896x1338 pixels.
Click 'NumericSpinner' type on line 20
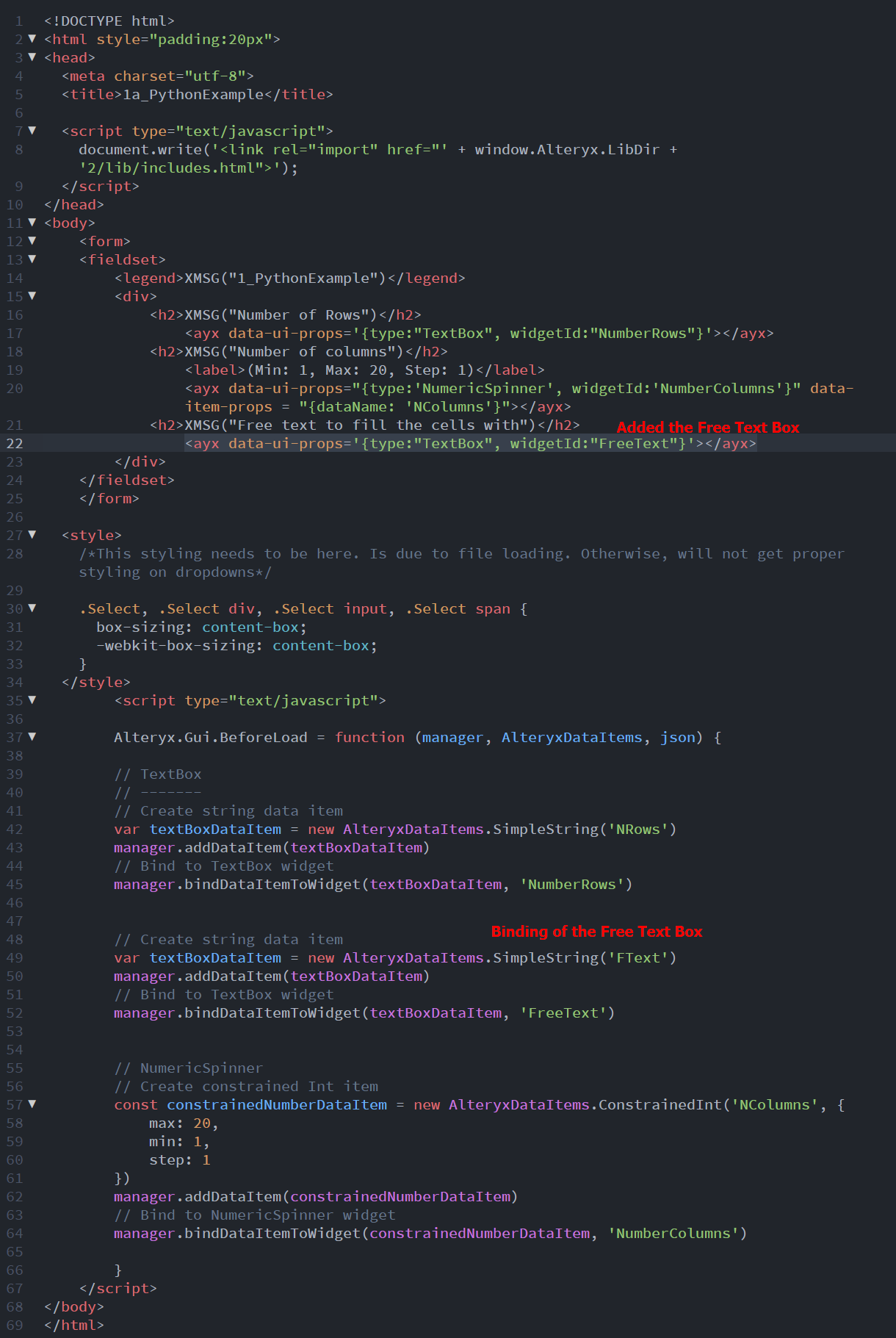point(484,388)
